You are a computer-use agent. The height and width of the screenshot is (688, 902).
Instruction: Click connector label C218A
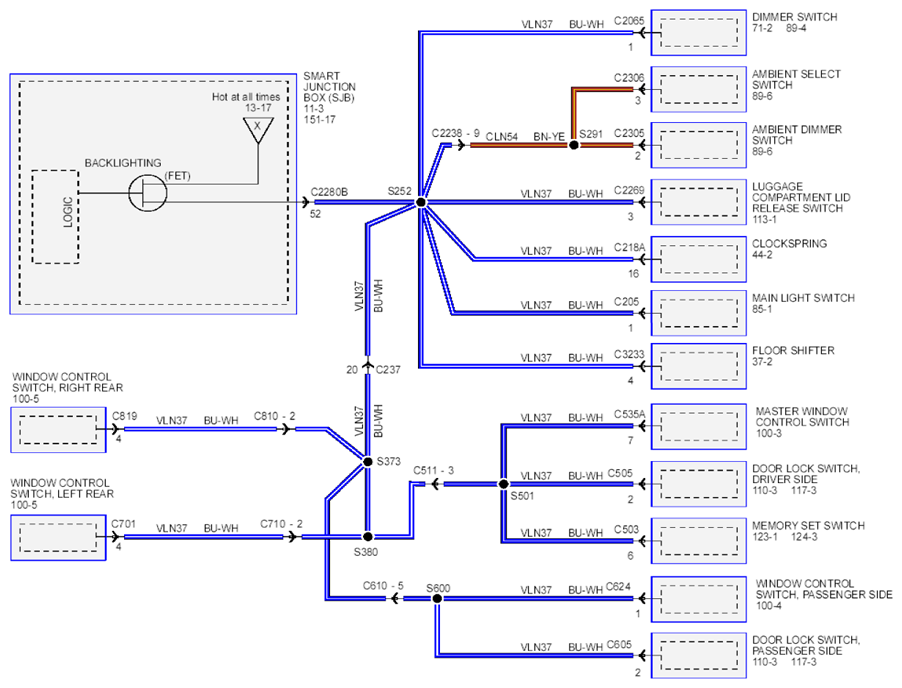629,247
